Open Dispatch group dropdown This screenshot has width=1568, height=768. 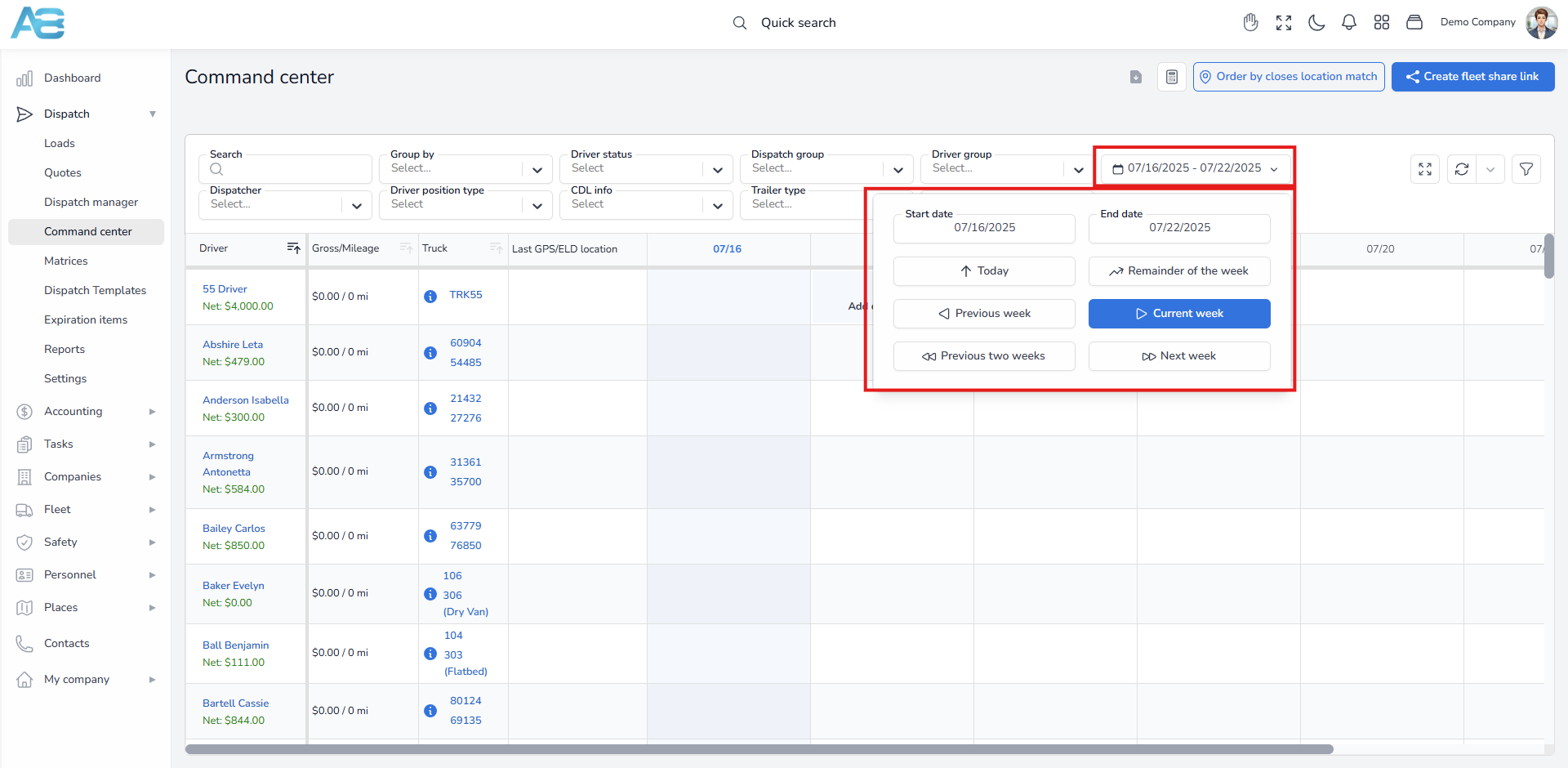(x=826, y=169)
